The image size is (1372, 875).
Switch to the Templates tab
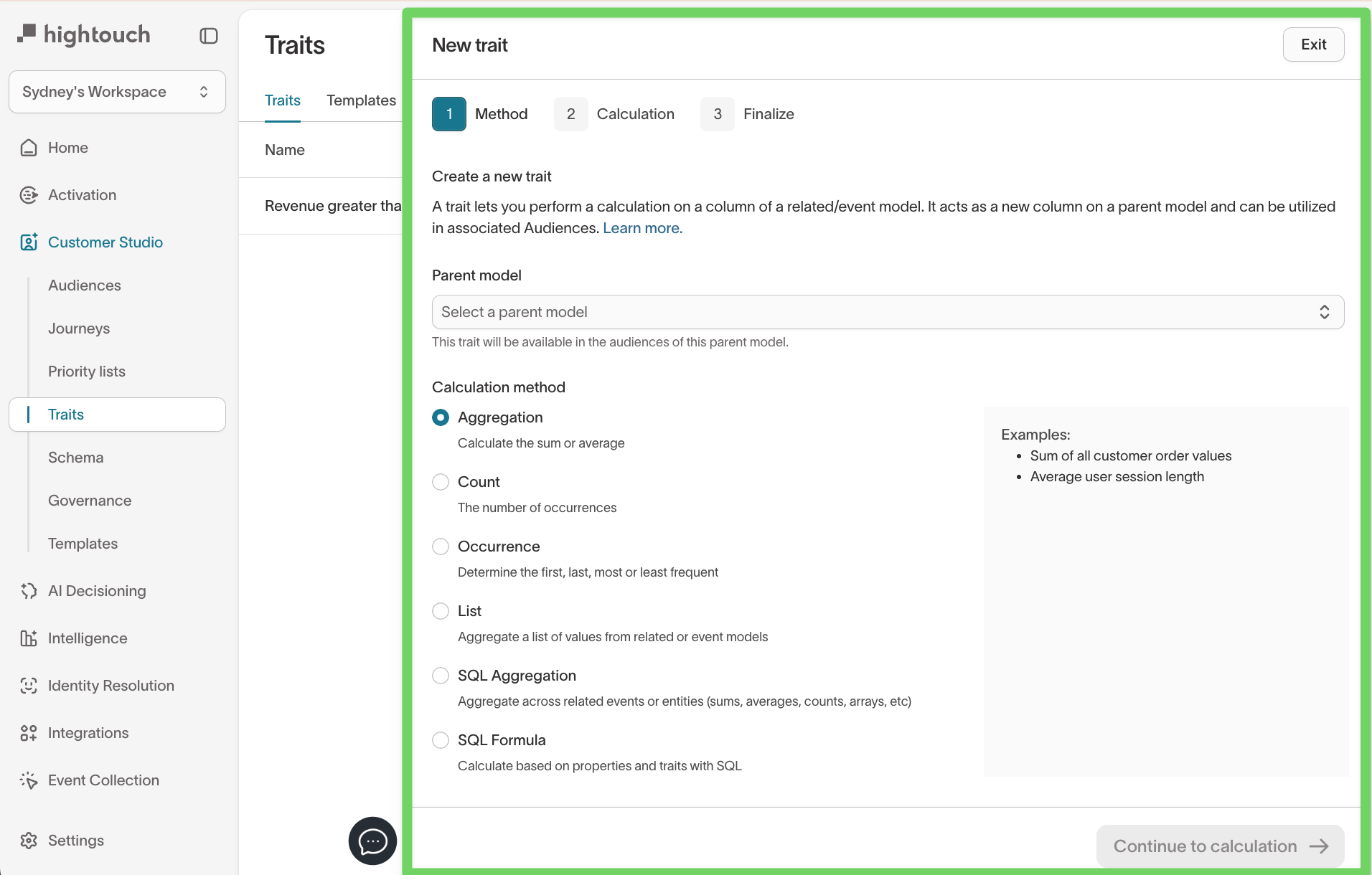[361, 100]
